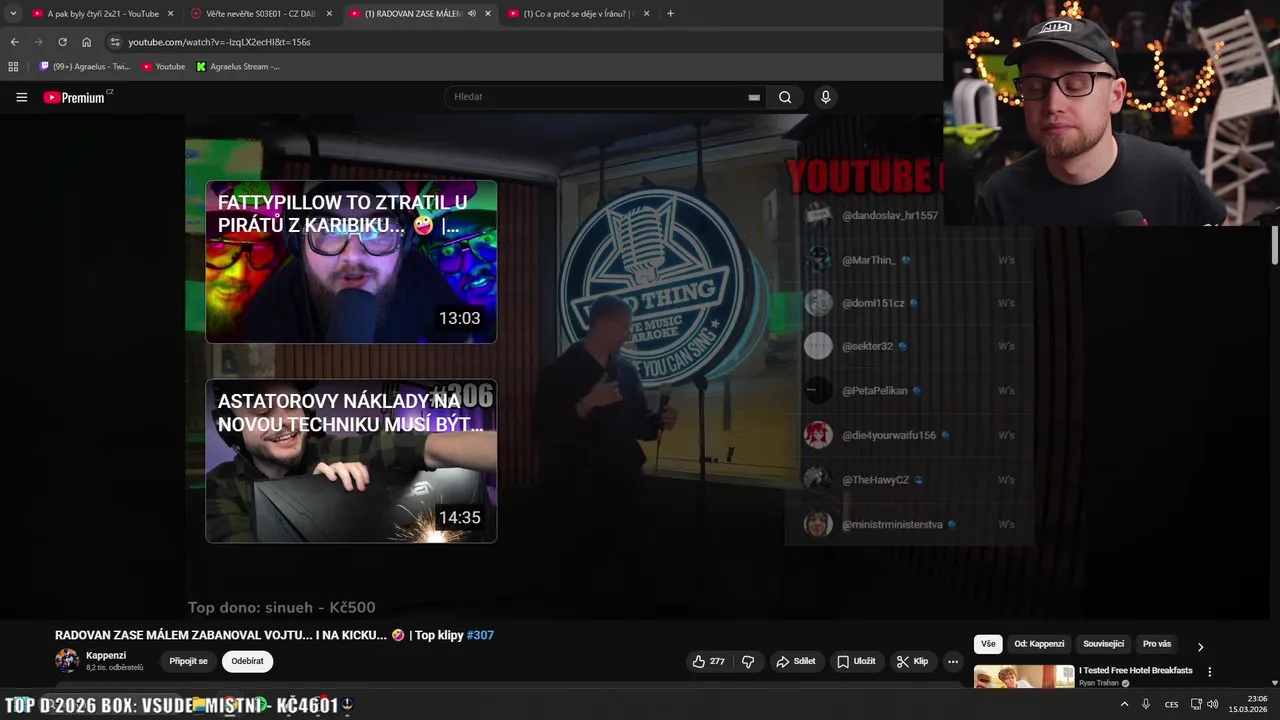Open the apps grid in bookmarks bar
Image resolution: width=1280 pixels, height=720 pixels.
tap(13, 66)
